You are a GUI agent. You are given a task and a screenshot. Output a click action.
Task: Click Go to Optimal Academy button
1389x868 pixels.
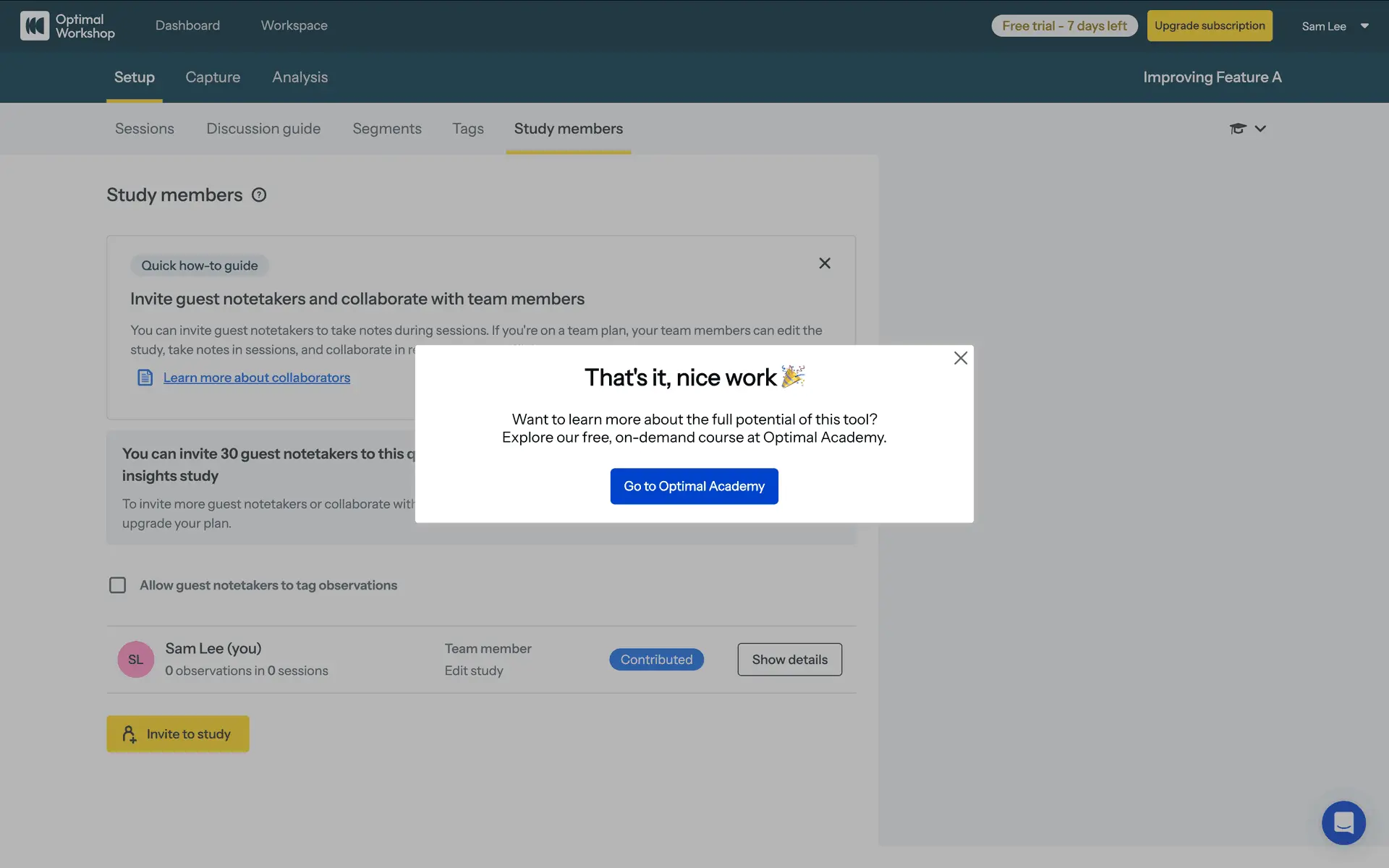coord(694,486)
